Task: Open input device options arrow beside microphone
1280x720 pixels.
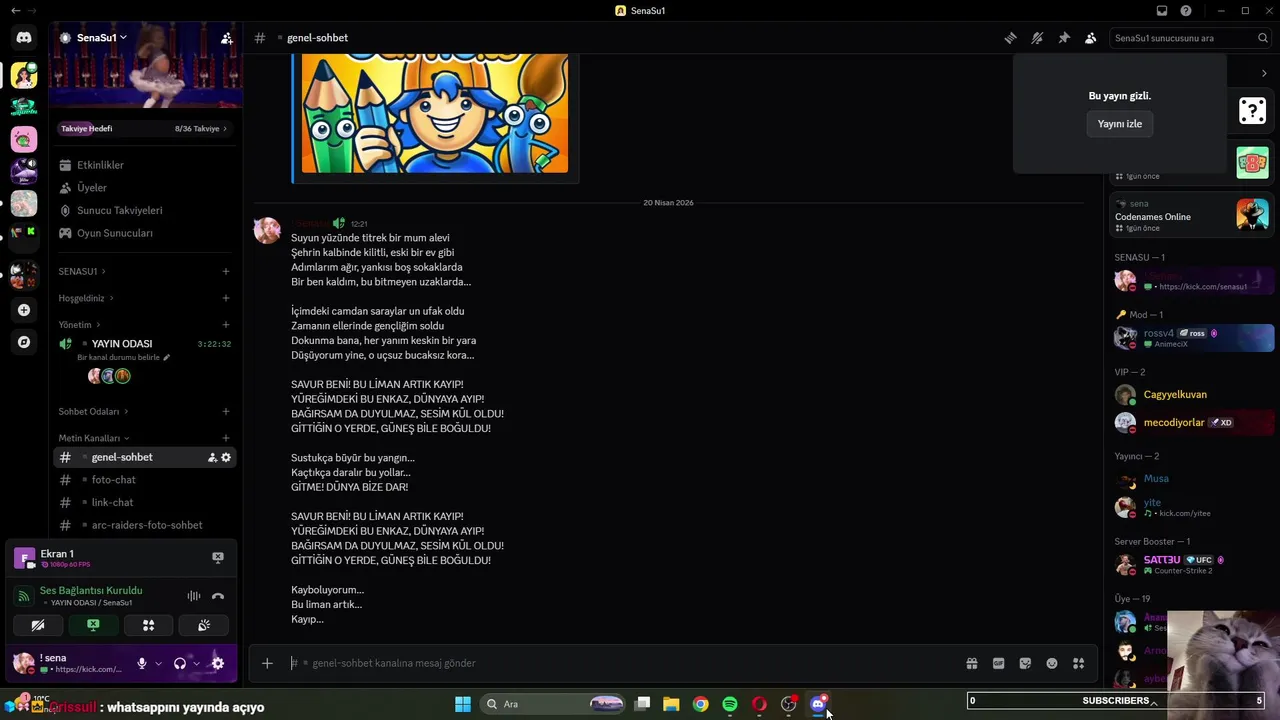Action: click(x=158, y=663)
